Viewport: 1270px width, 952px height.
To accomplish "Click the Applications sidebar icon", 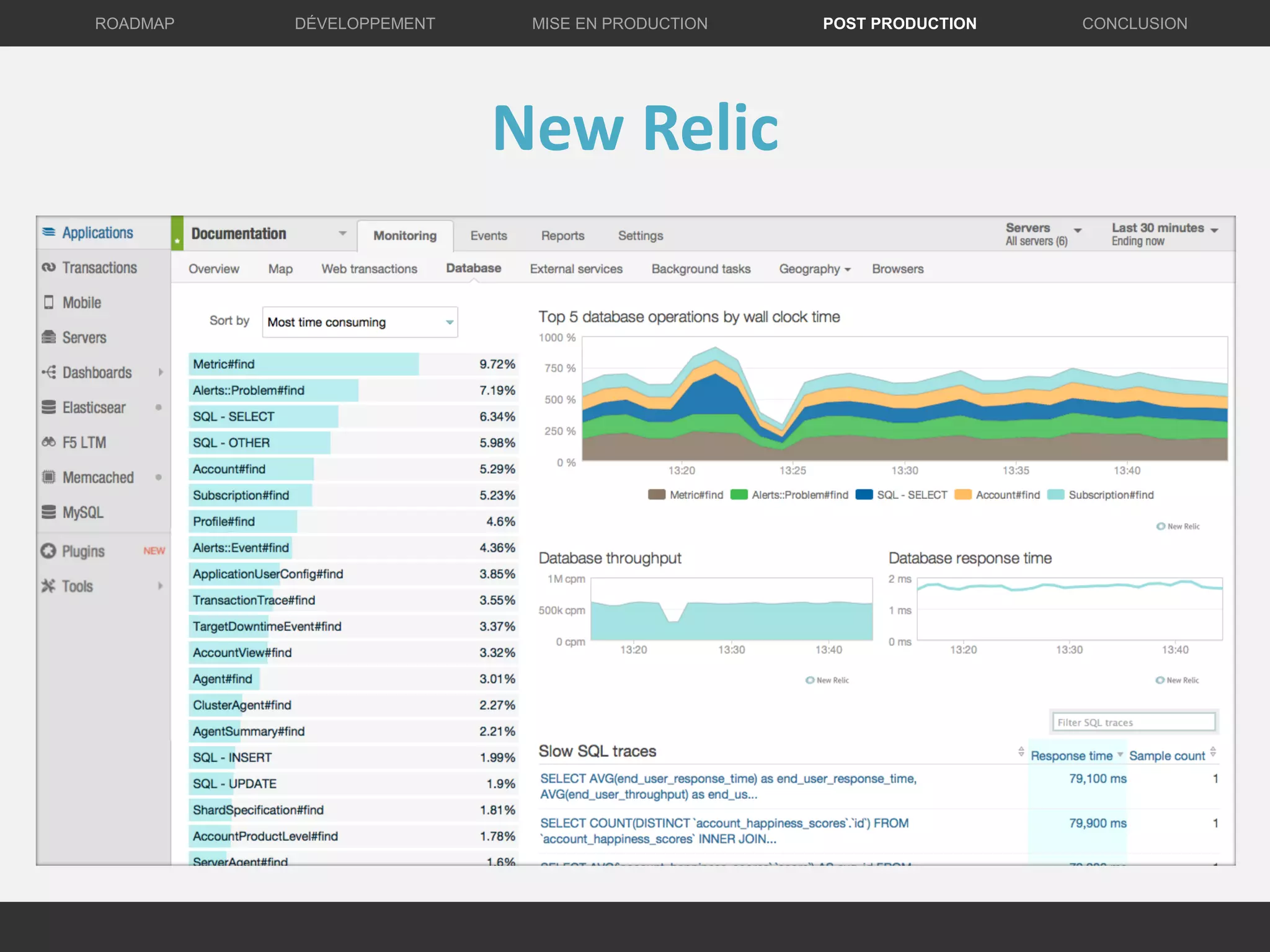I will [49, 232].
